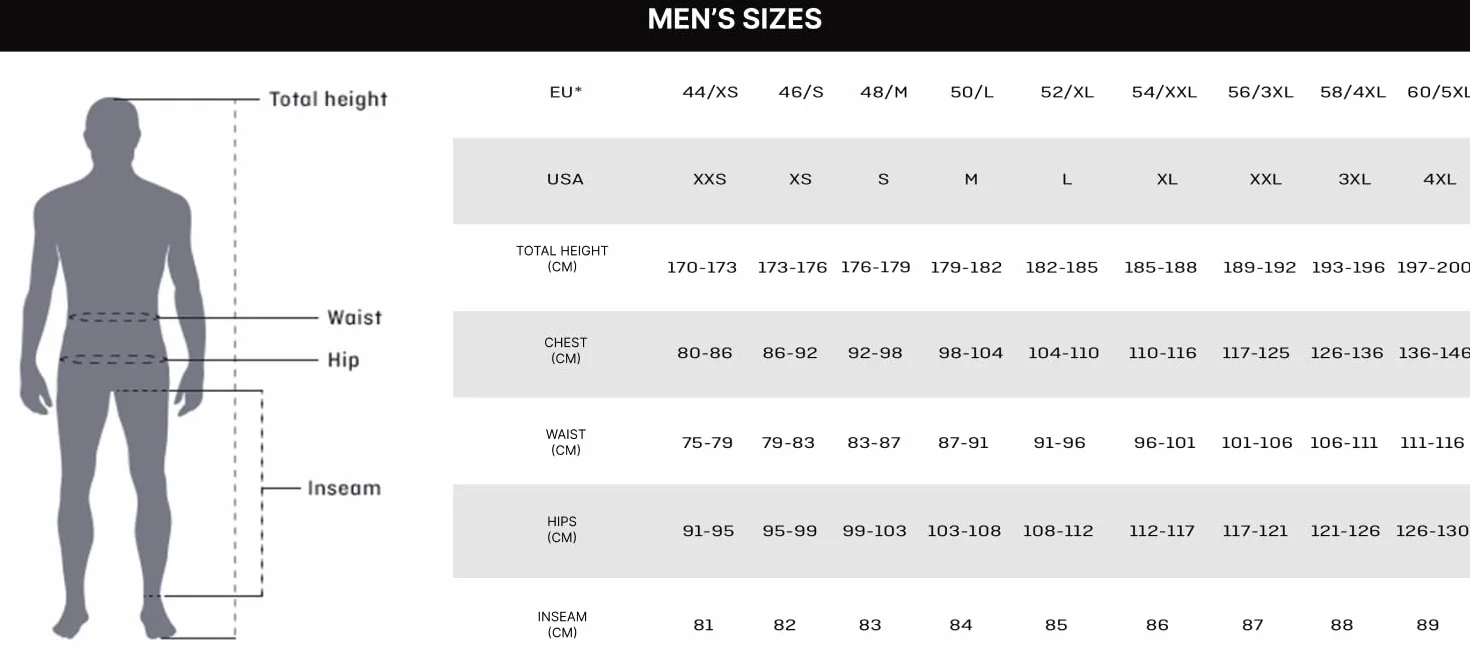Select the human body silhouette figure
The height and width of the screenshot is (657, 1470).
(x=112, y=368)
